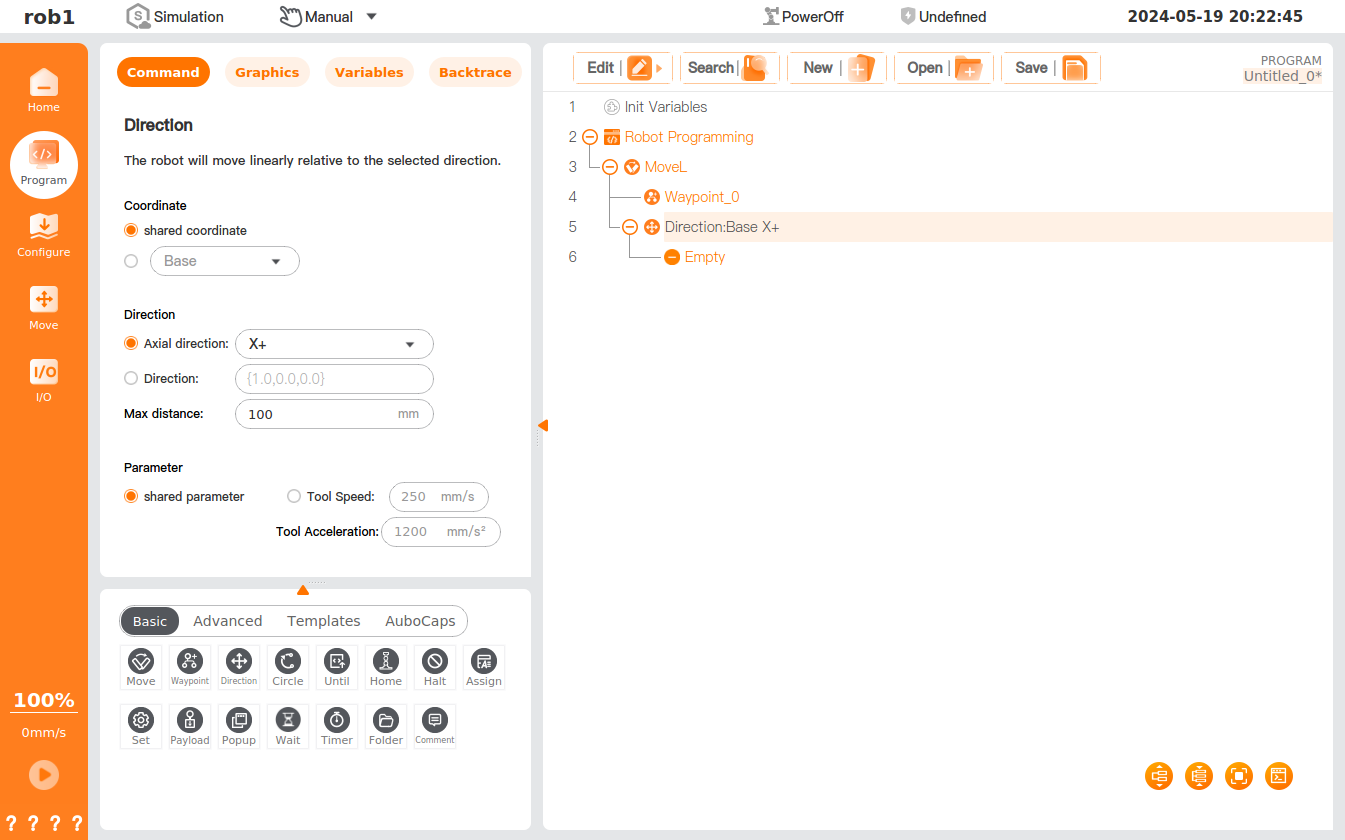Click the Circle command icon

coord(287,666)
